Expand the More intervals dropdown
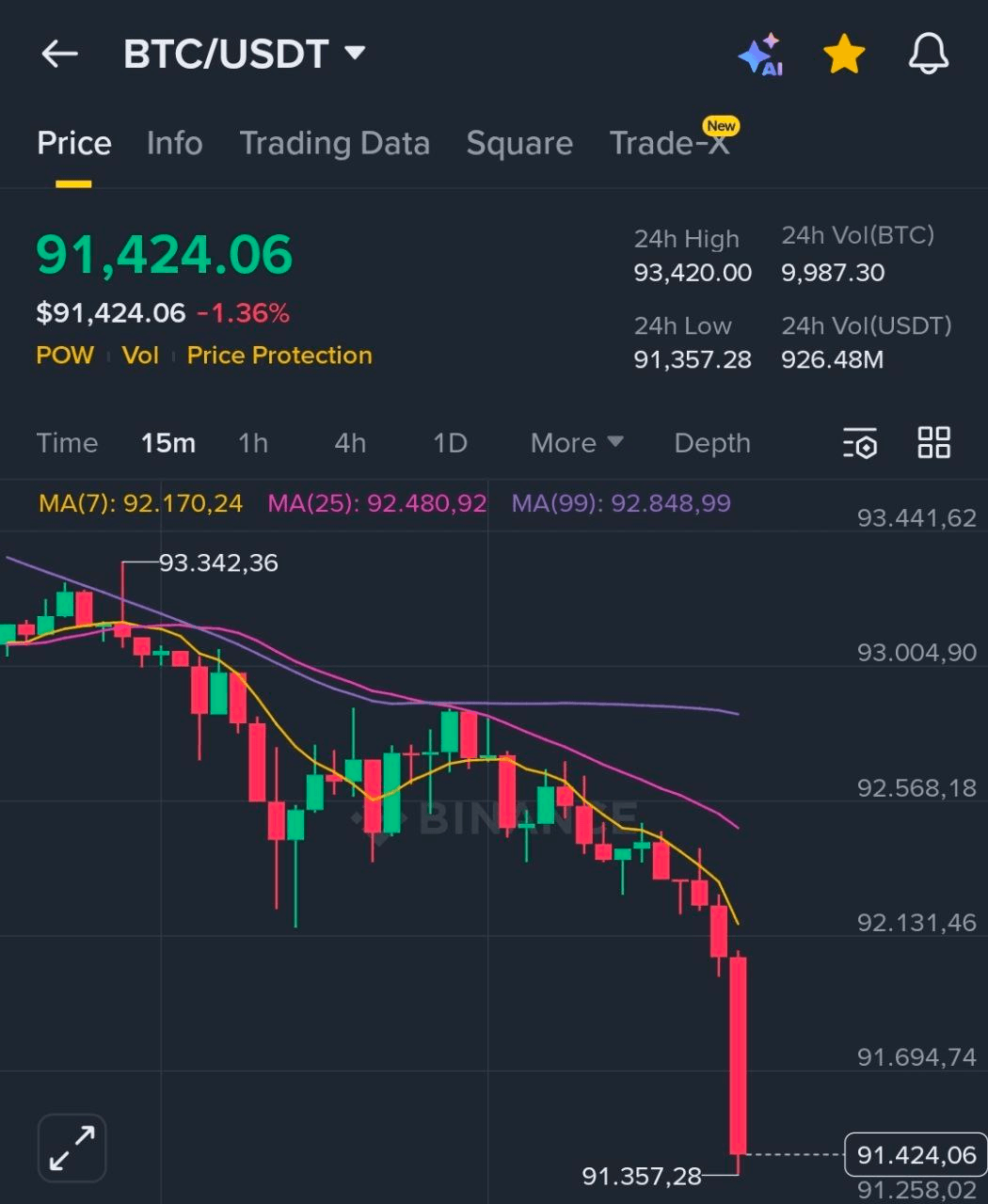This screenshot has width=988, height=1204. [576, 443]
